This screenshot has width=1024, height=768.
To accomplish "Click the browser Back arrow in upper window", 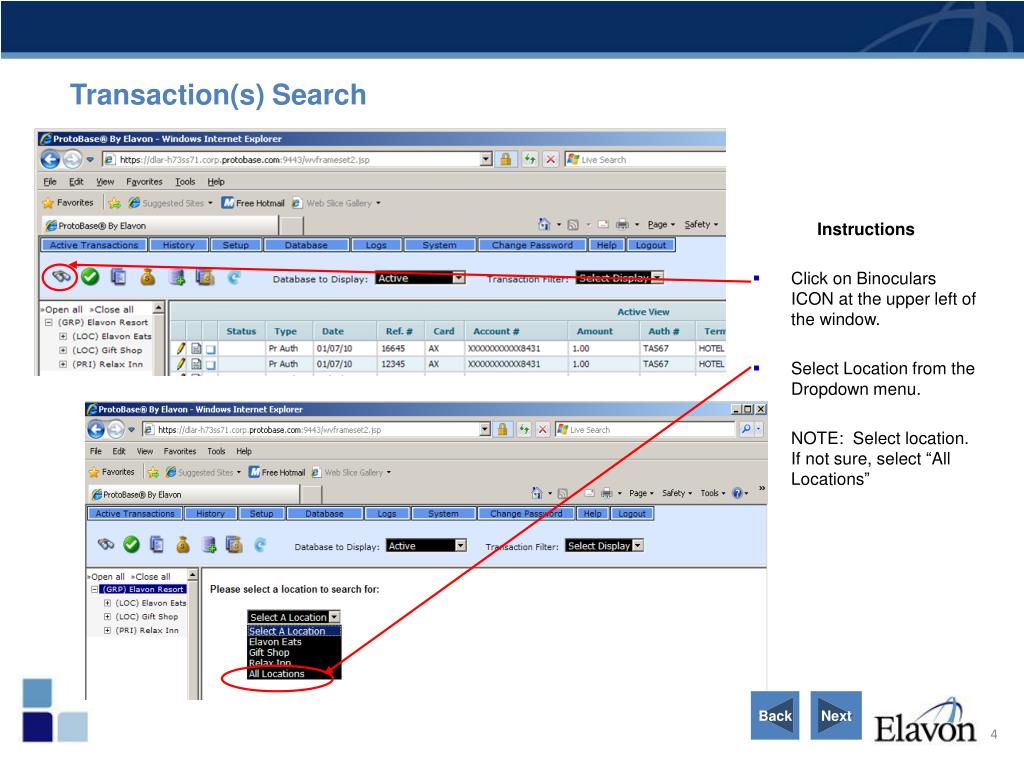I will pos(50,159).
